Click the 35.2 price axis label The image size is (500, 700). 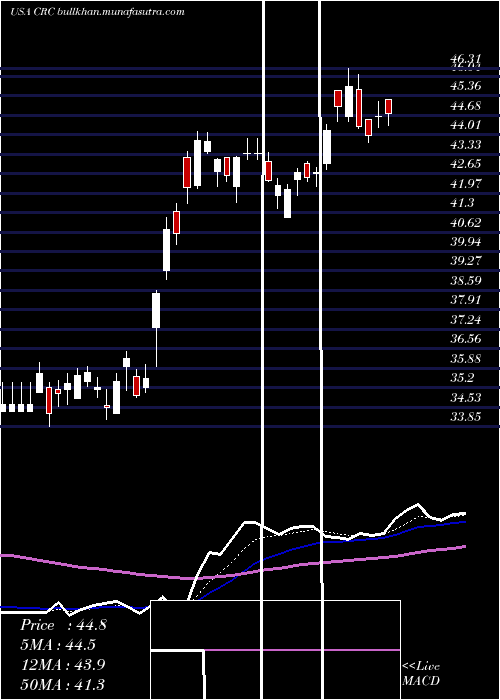coord(462,378)
